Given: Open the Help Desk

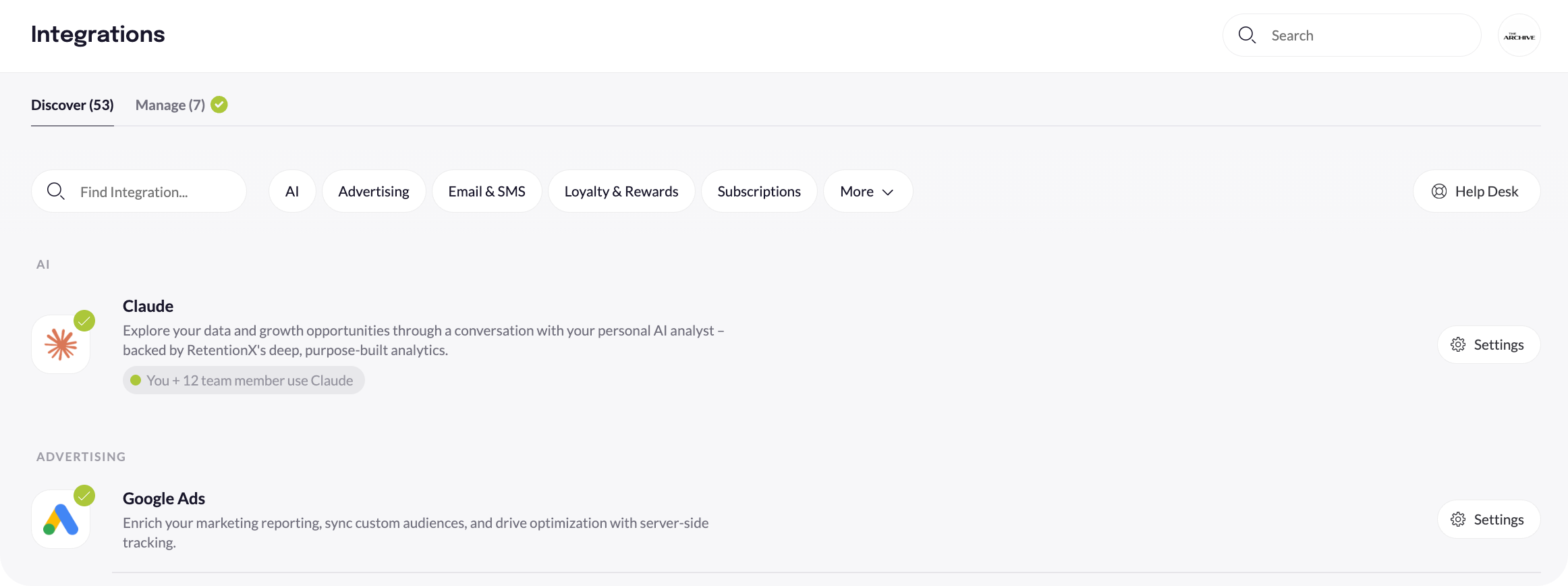Looking at the screenshot, I should [1477, 192].
